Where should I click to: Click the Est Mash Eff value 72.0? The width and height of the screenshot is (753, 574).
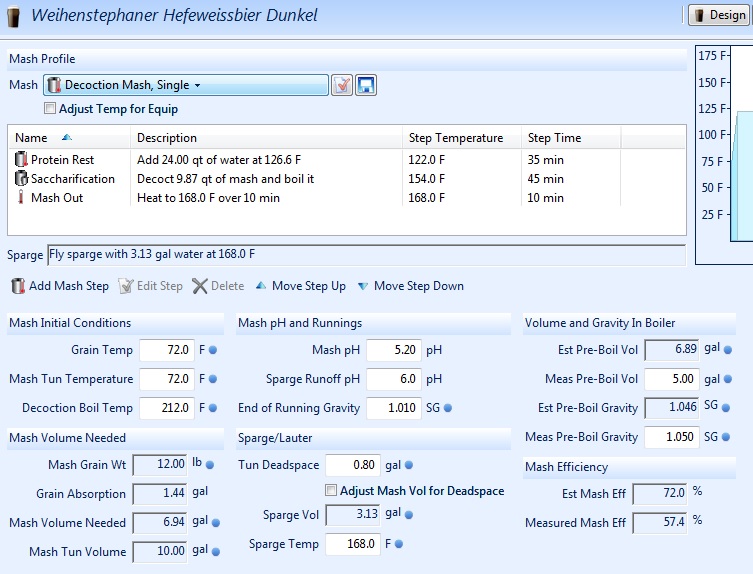[x=660, y=494]
